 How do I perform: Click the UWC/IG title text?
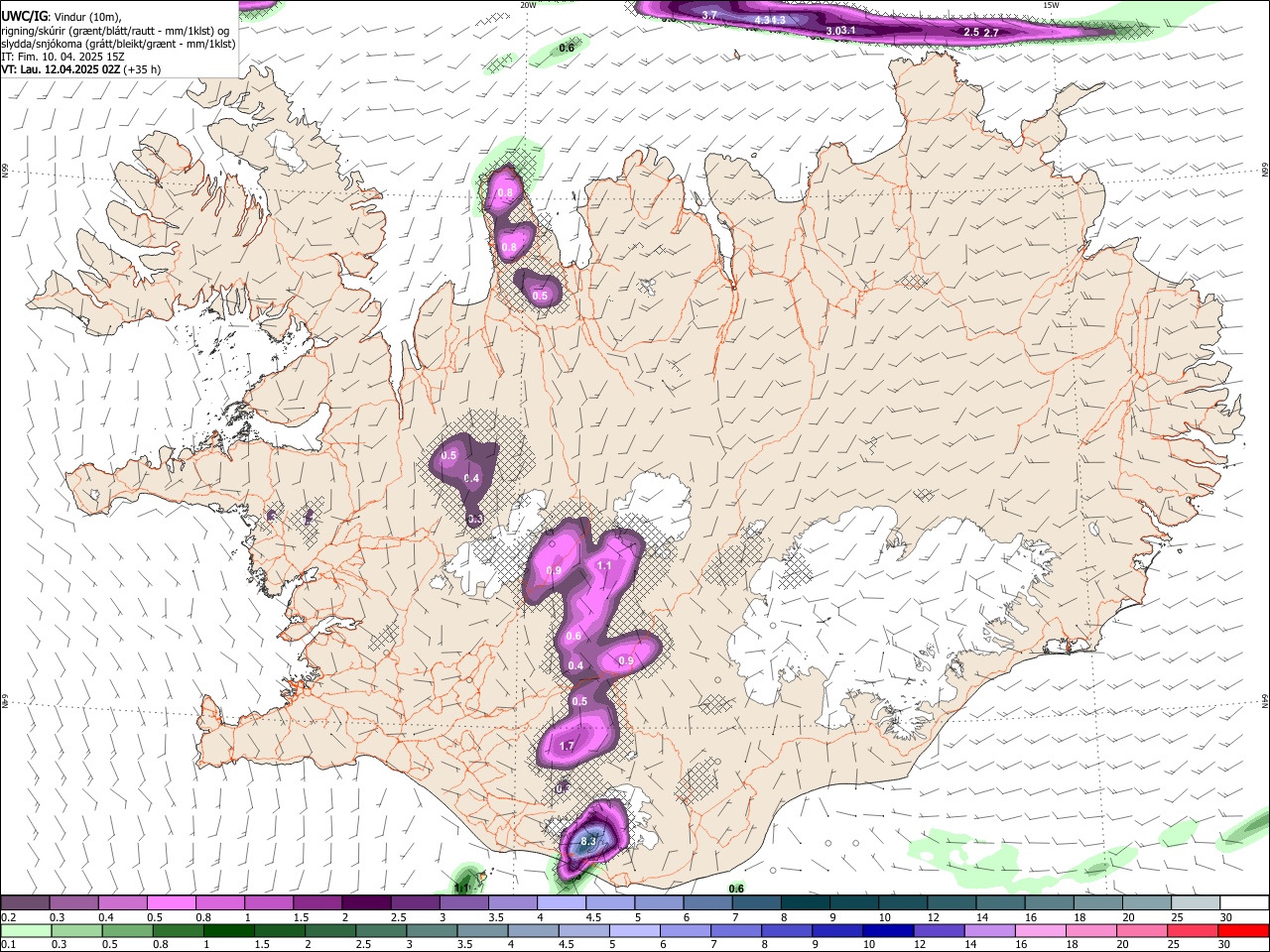tap(25, 15)
